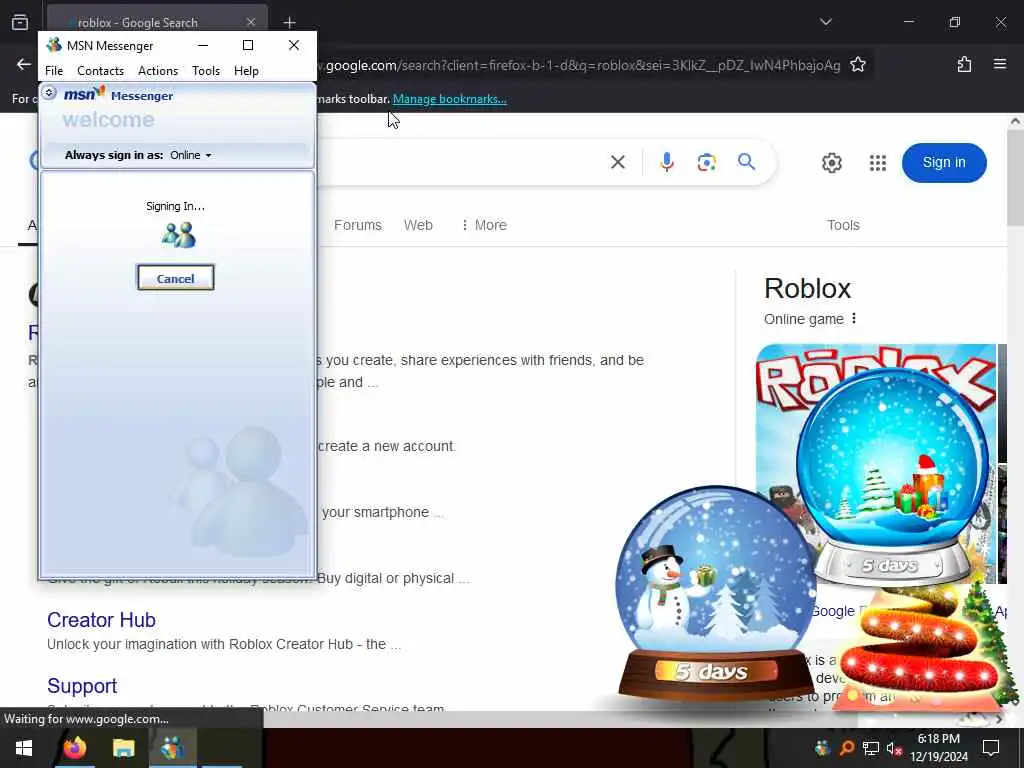
Task: Open the Windows notification center icon
Action: [991, 748]
